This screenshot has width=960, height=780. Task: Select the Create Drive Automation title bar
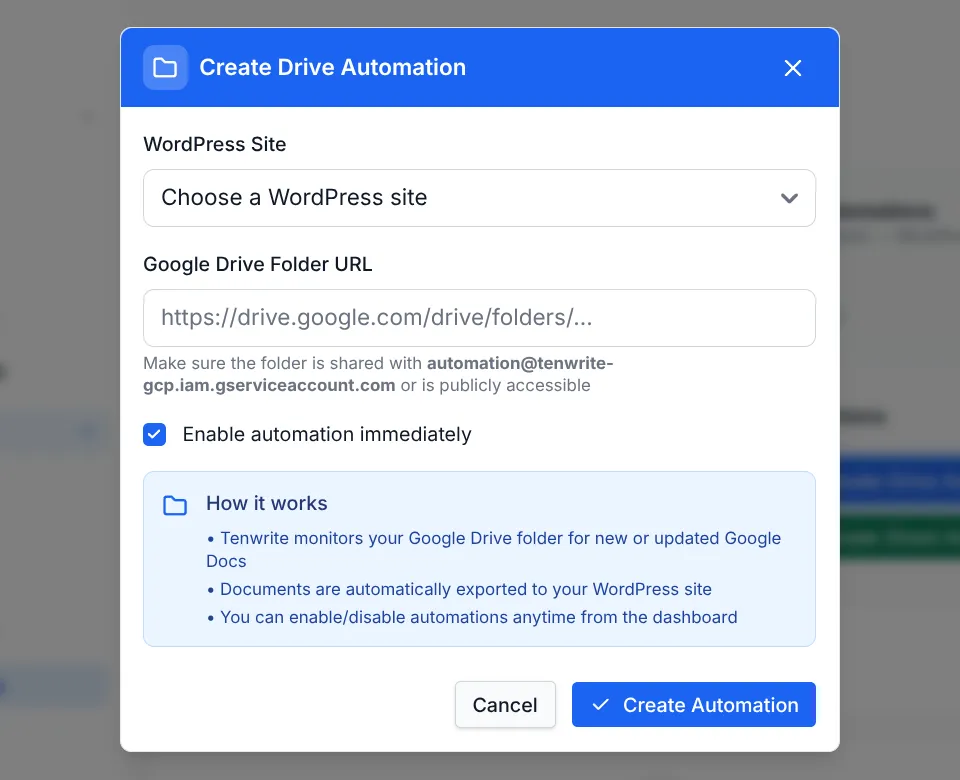point(333,67)
